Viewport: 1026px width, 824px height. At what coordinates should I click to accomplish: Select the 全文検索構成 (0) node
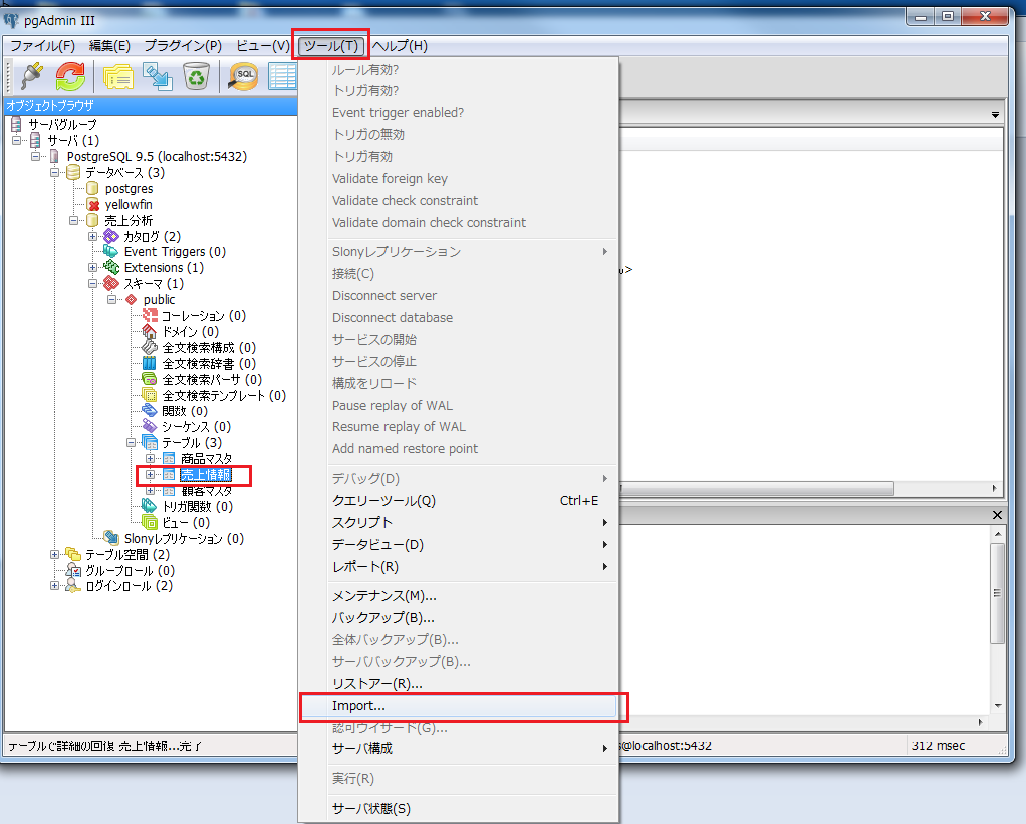(x=209, y=348)
